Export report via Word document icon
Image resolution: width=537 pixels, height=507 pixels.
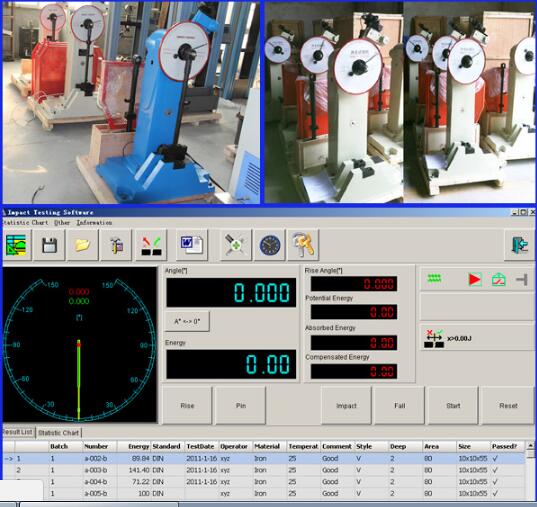[x=192, y=245]
